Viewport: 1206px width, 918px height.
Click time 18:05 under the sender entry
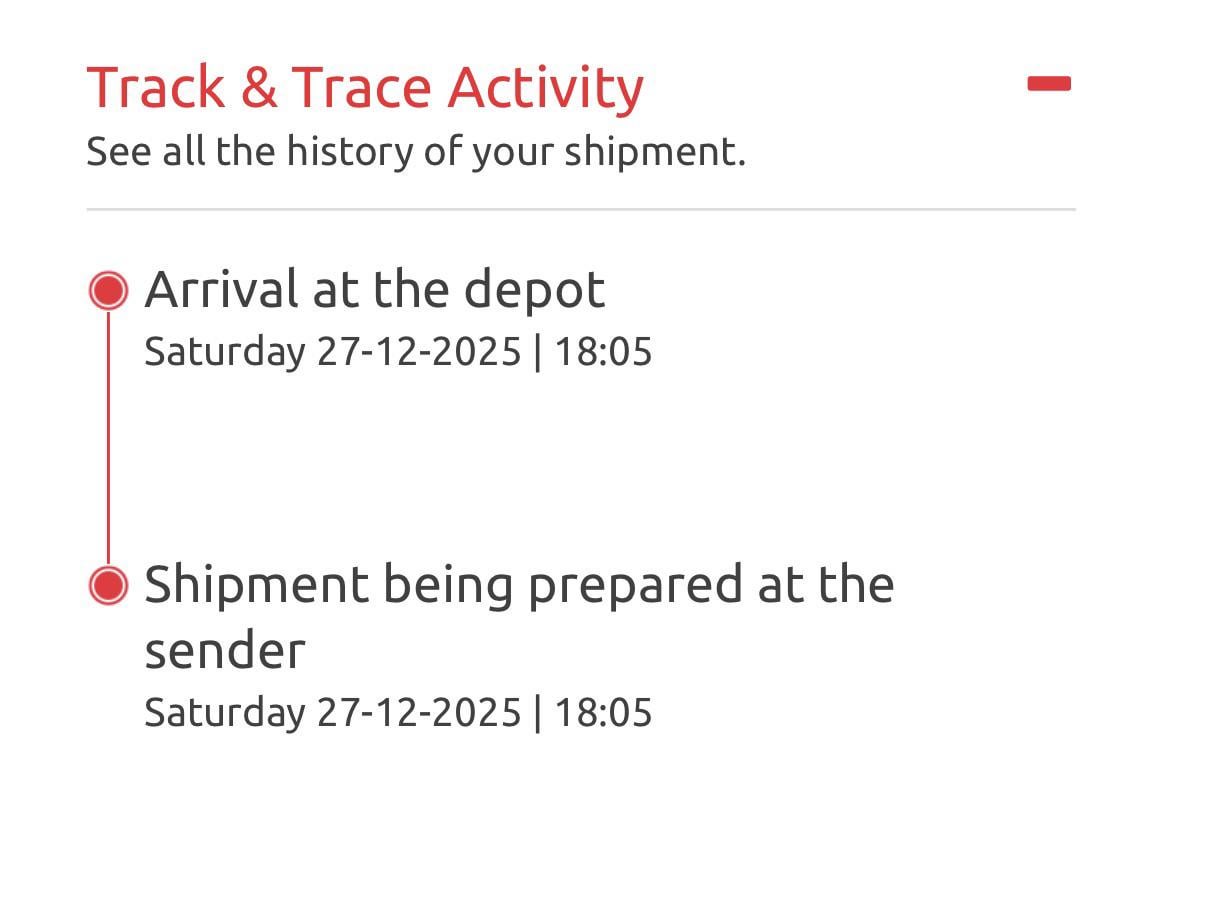pos(603,713)
